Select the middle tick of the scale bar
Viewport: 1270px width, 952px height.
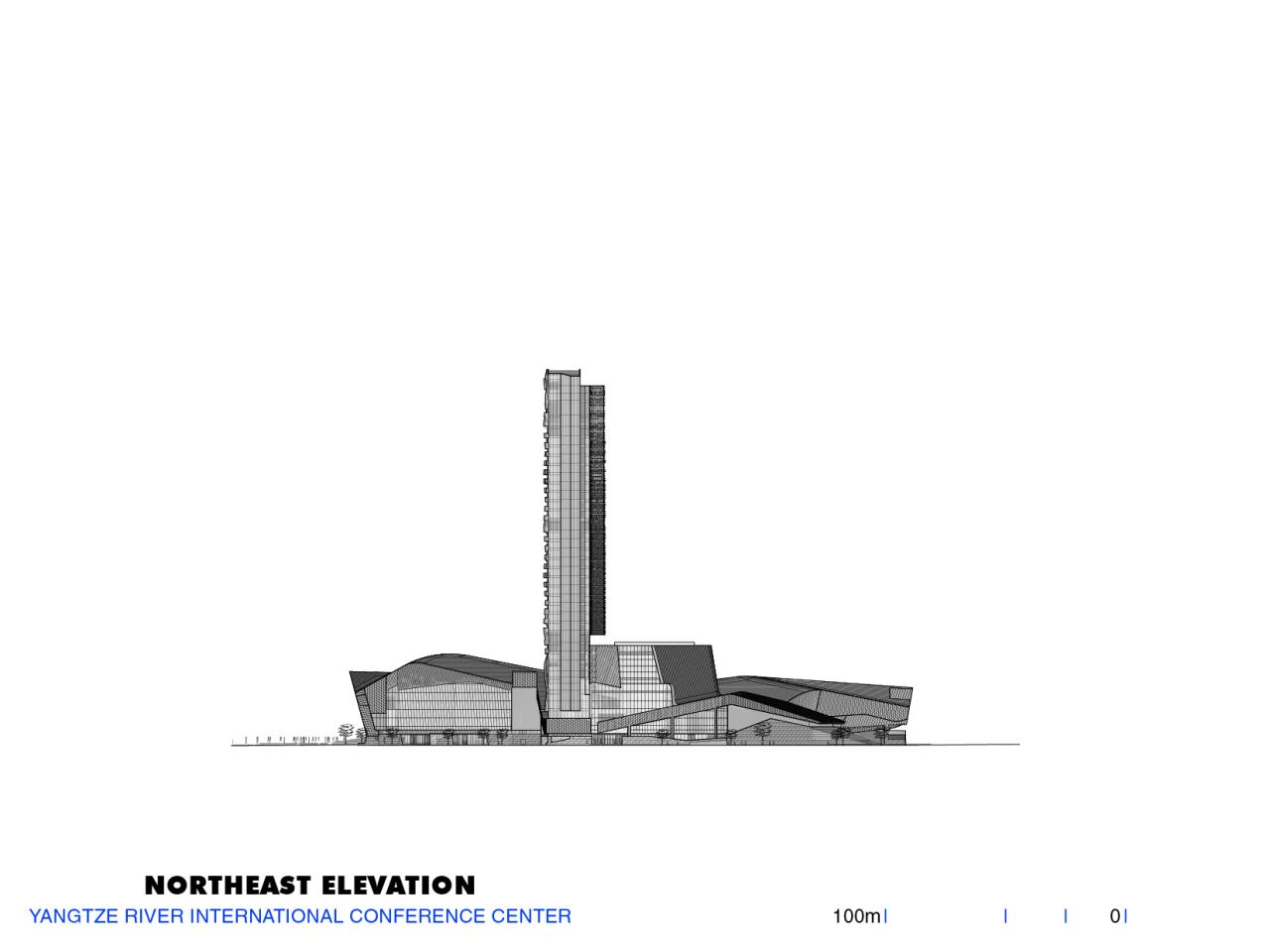point(1007,916)
